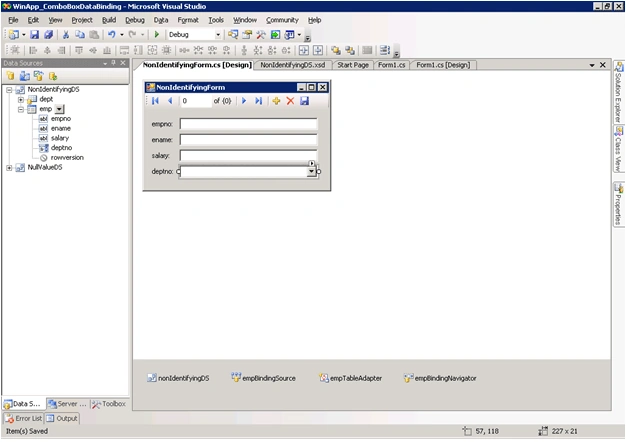Expand the NullValueDS dataset node
The width and height of the screenshot is (626, 442).
[9, 168]
